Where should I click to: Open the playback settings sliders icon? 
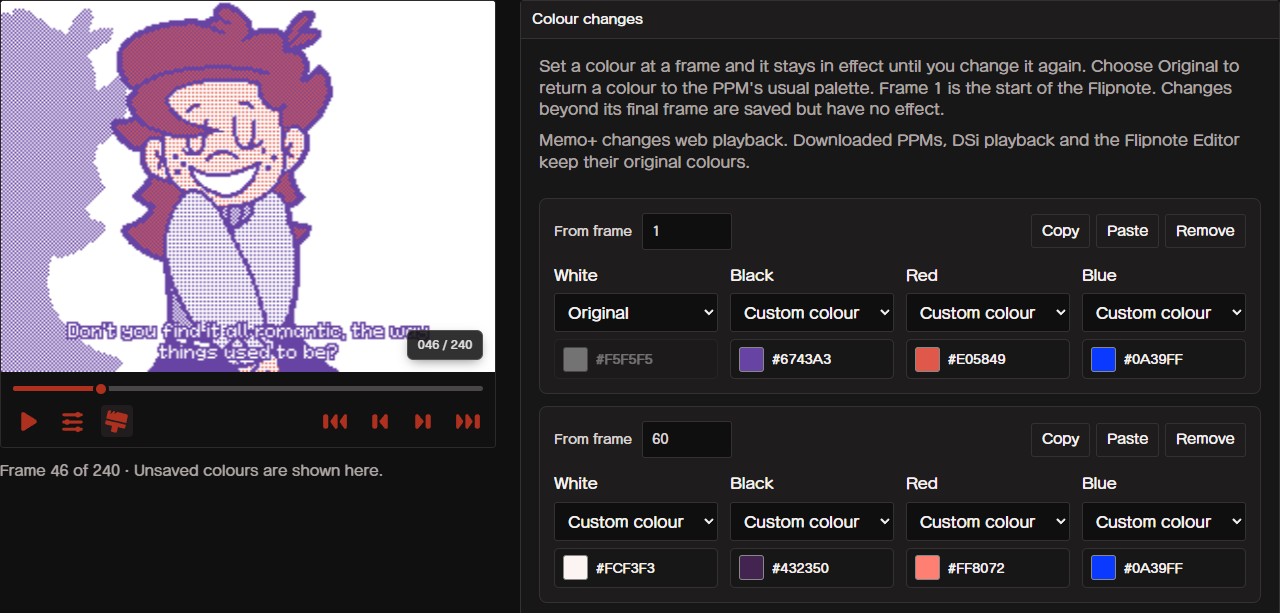pos(73,422)
